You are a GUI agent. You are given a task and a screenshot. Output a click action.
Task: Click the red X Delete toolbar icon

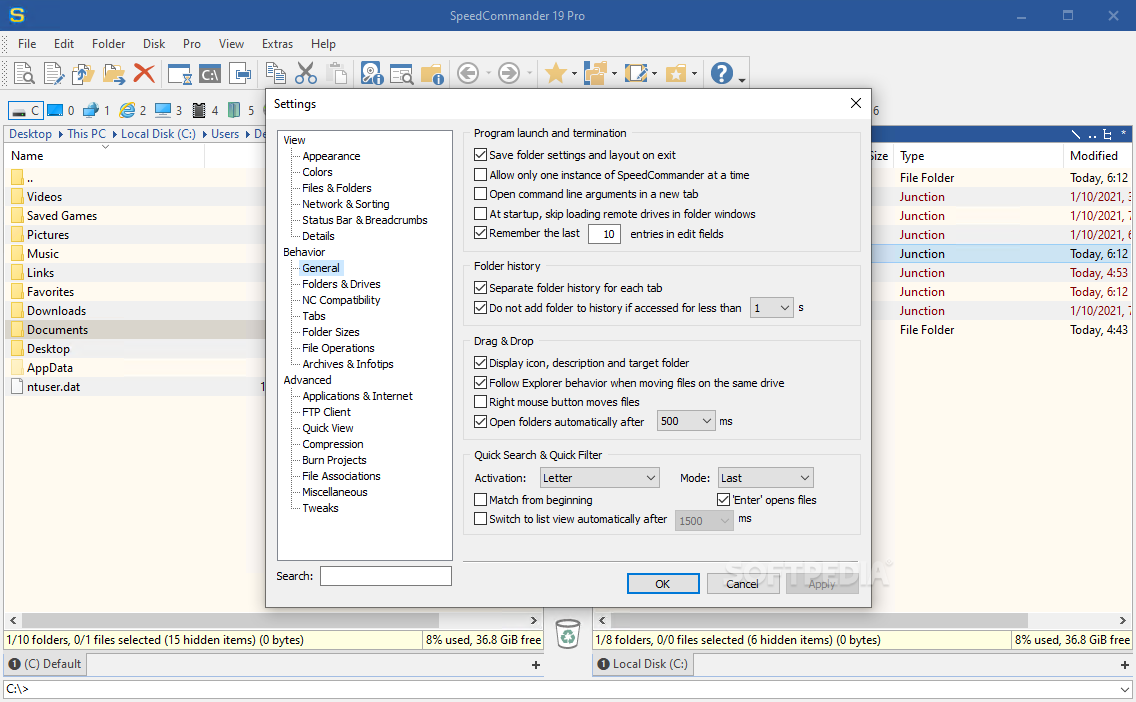click(144, 73)
